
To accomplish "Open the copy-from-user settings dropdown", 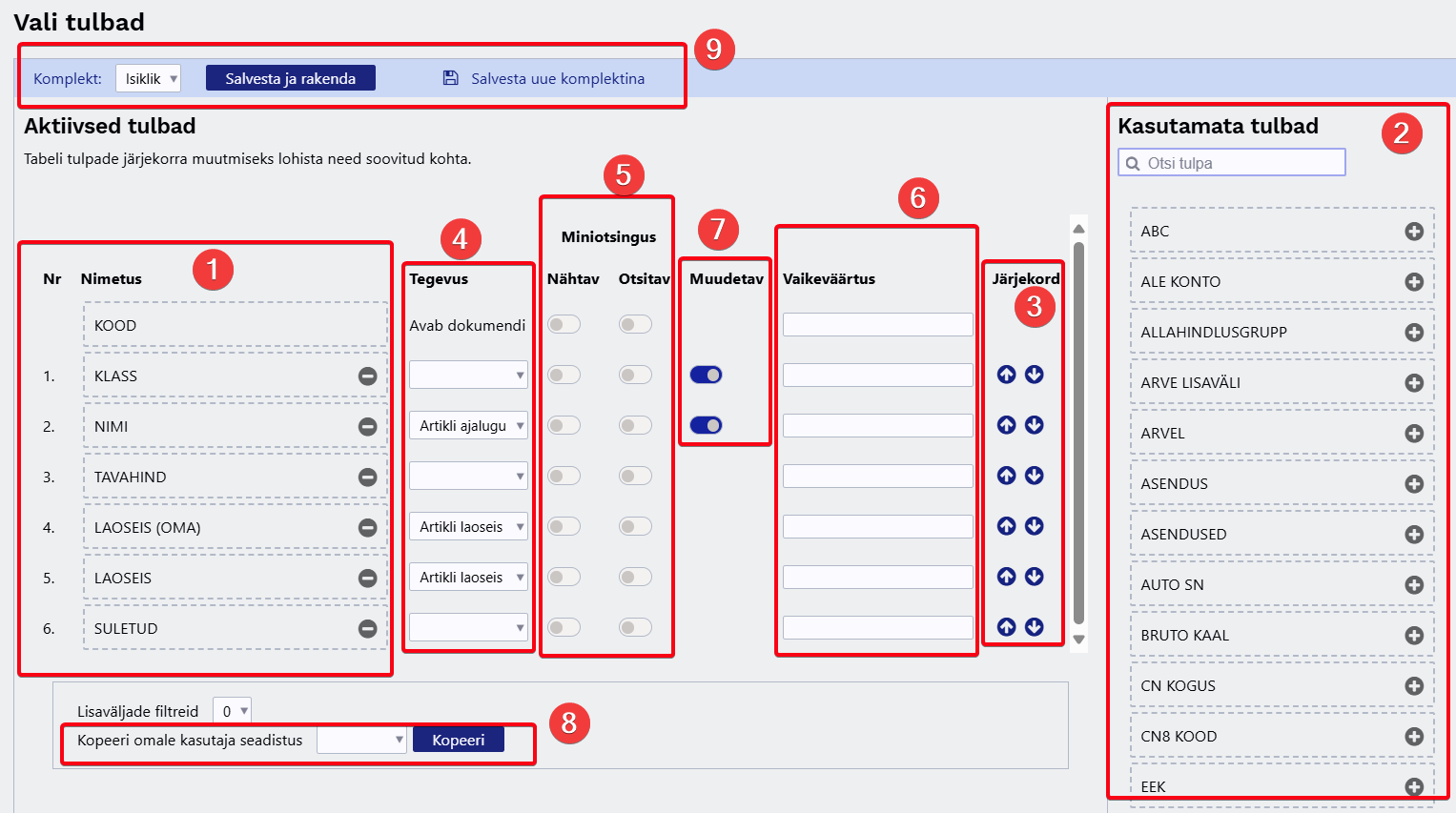I will coord(361,740).
